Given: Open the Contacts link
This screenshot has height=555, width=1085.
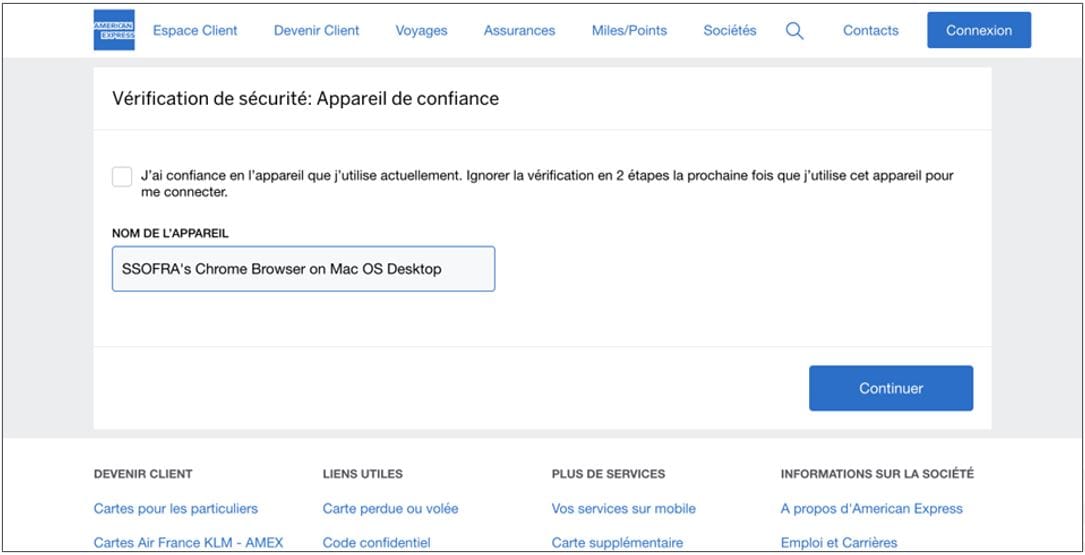Looking at the screenshot, I should (870, 31).
